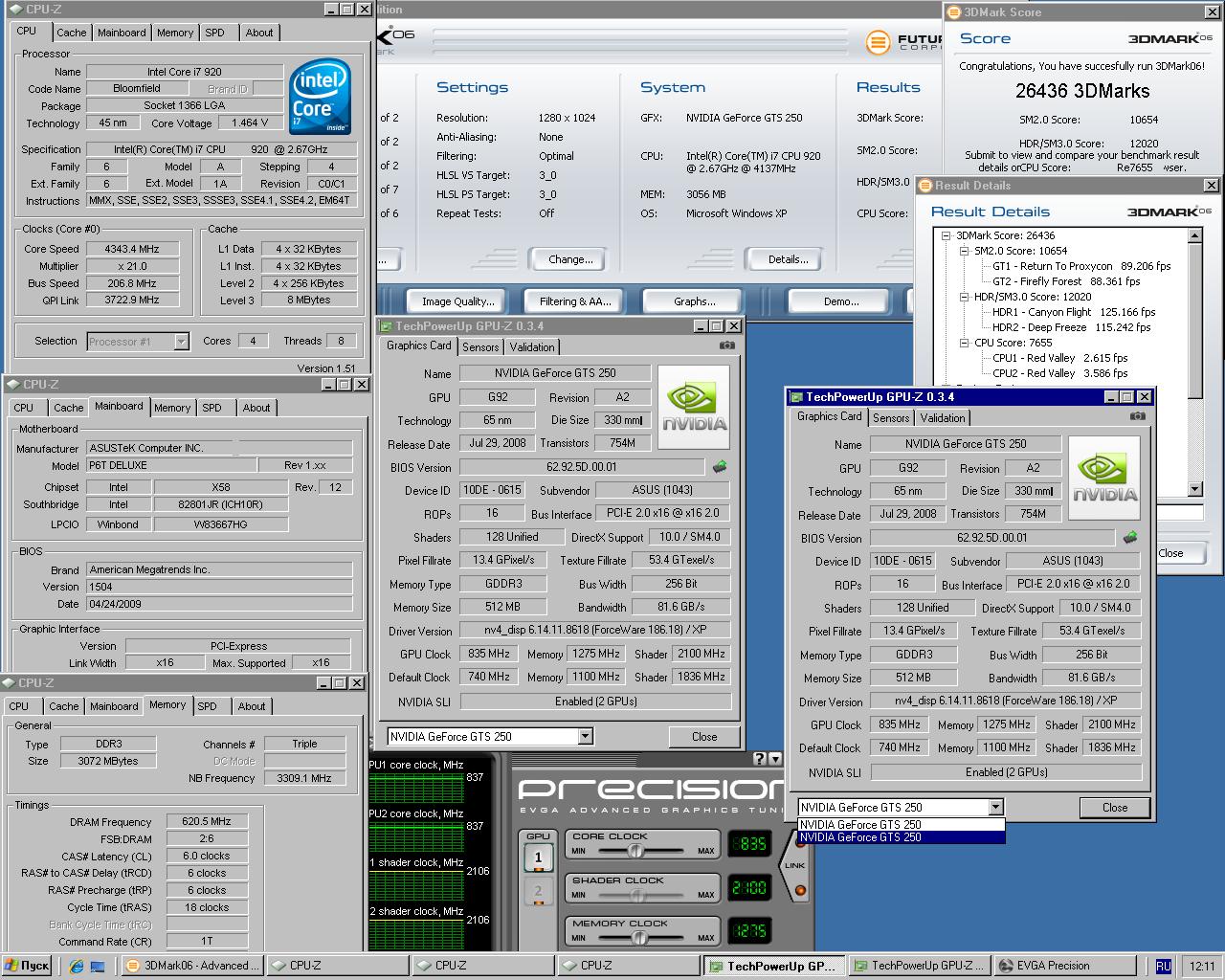Click the camera icon in the active GPU-Z window
The width and height of the screenshot is (1225, 980).
point(1137,416)
